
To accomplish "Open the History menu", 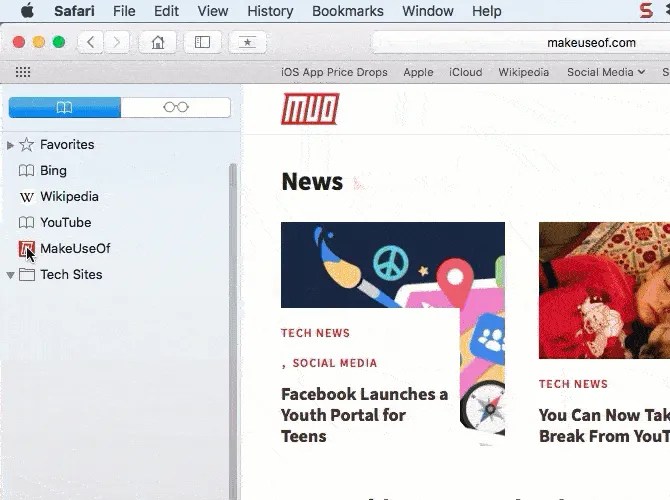I will tap(270, 11).
